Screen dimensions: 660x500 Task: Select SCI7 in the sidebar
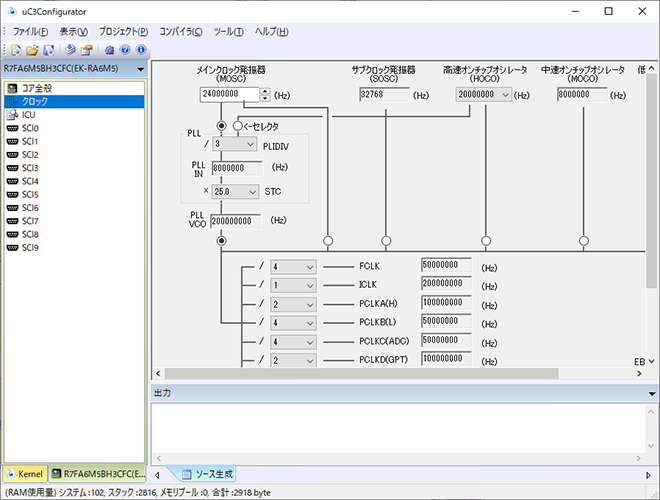click(x=75, y=221)
